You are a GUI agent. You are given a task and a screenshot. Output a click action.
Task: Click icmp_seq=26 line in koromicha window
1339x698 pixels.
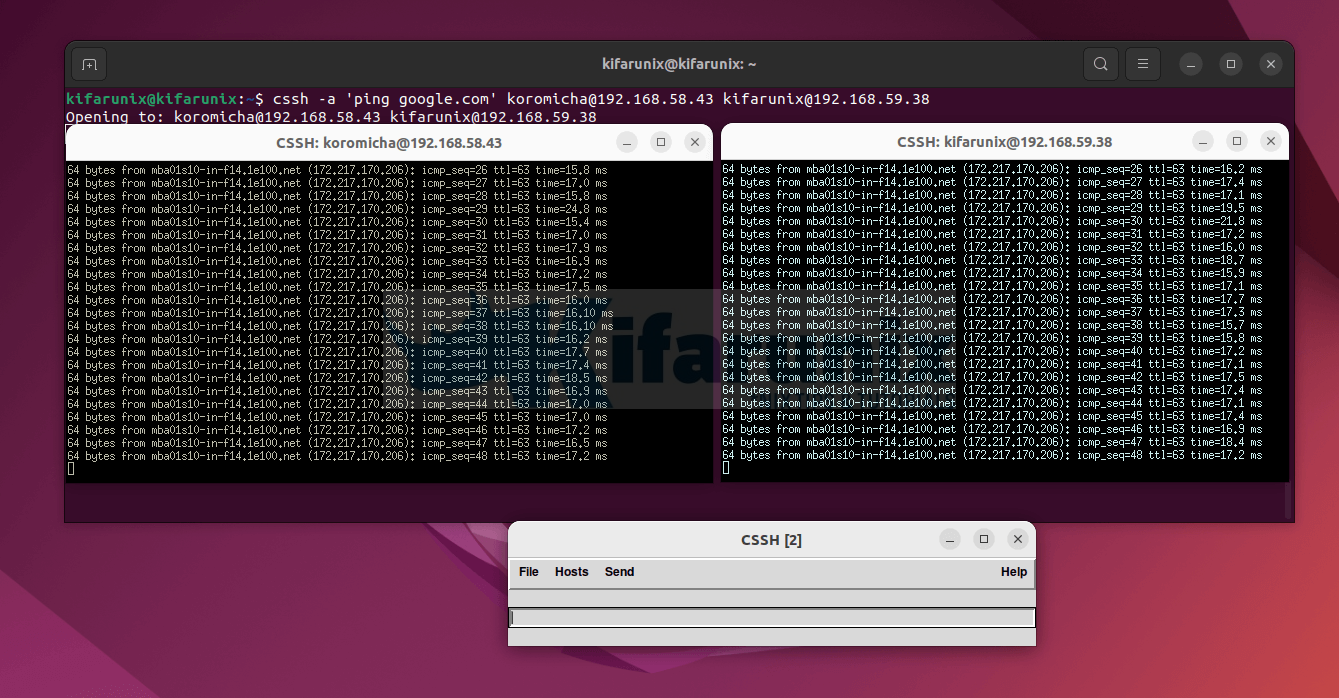coord(337,170)
